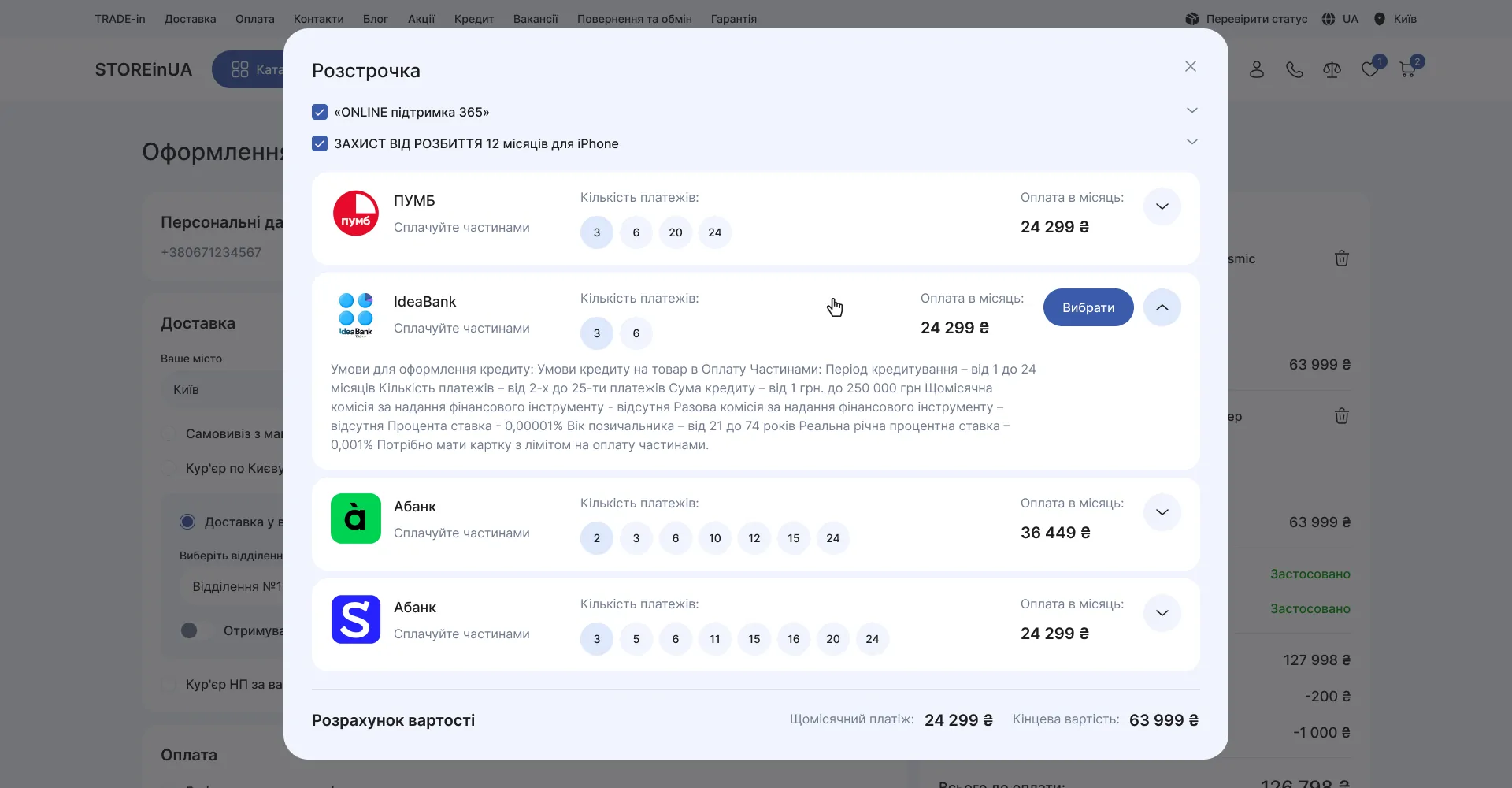This screenshot has width=1512, height=788.
Task: Open the Кредит menu item
Action: coord(474,19)
